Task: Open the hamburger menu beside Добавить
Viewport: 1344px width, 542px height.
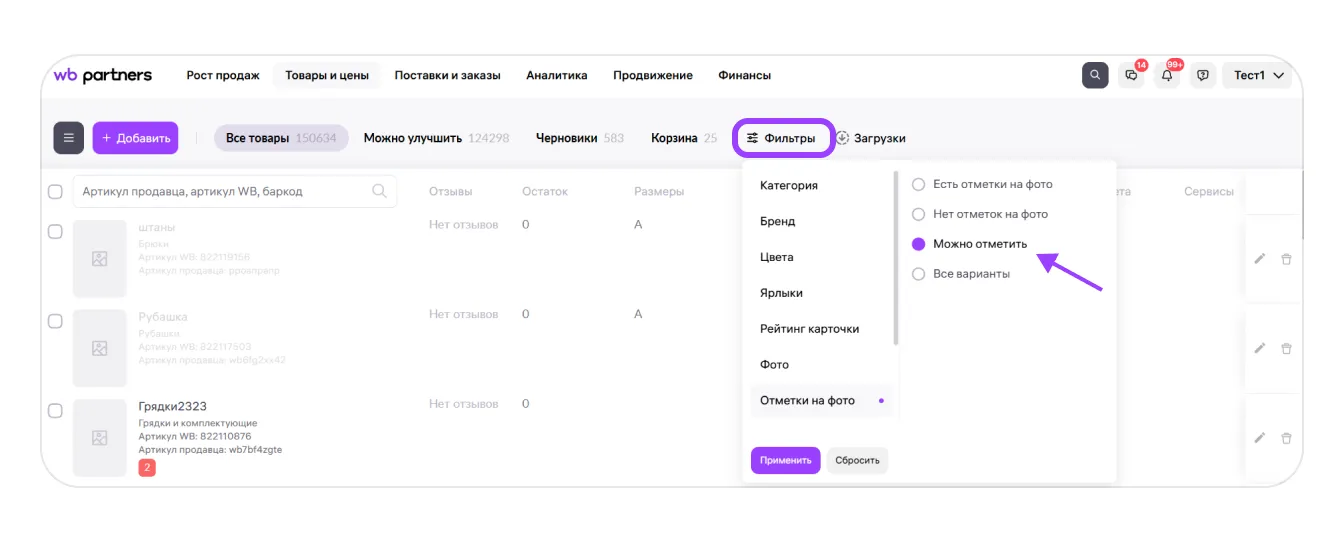Action: point(68,138)
